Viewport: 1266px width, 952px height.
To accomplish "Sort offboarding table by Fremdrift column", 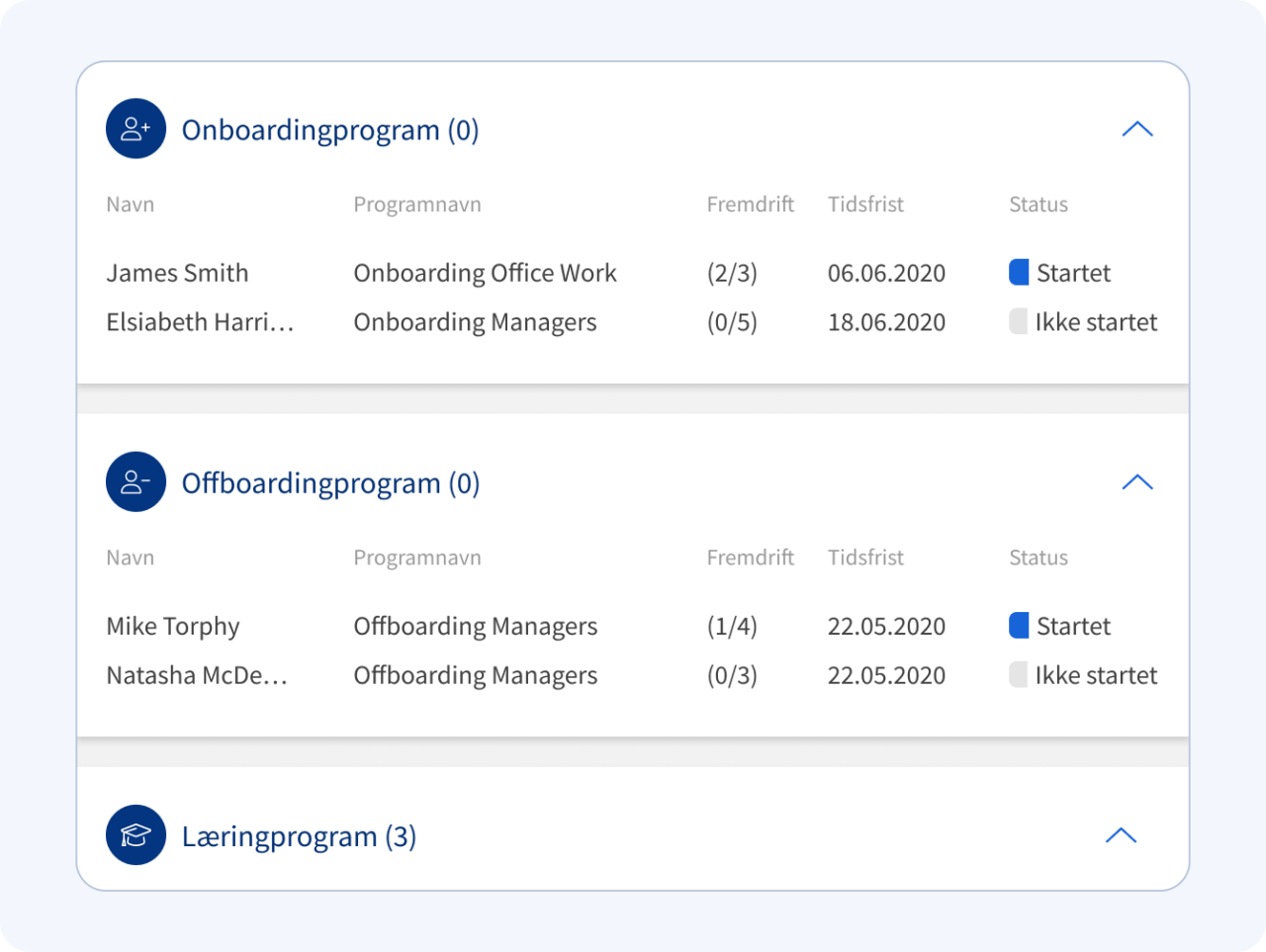I will click(x=750, y=558).
